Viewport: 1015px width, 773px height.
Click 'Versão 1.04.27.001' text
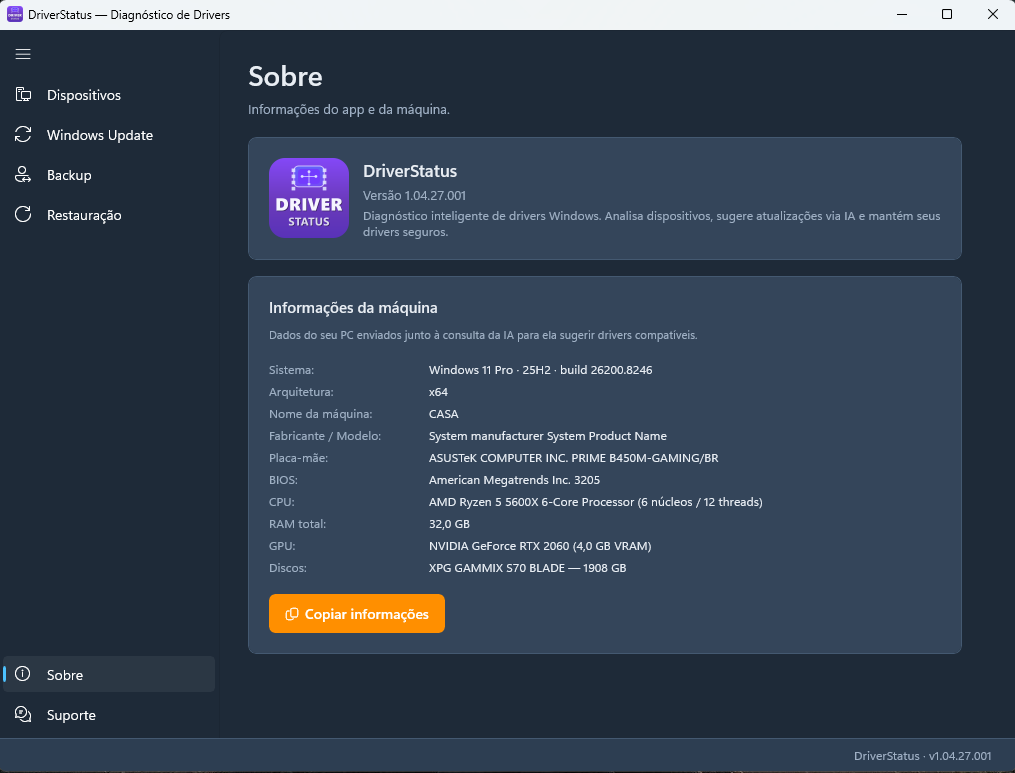click(x=414, y=196)
